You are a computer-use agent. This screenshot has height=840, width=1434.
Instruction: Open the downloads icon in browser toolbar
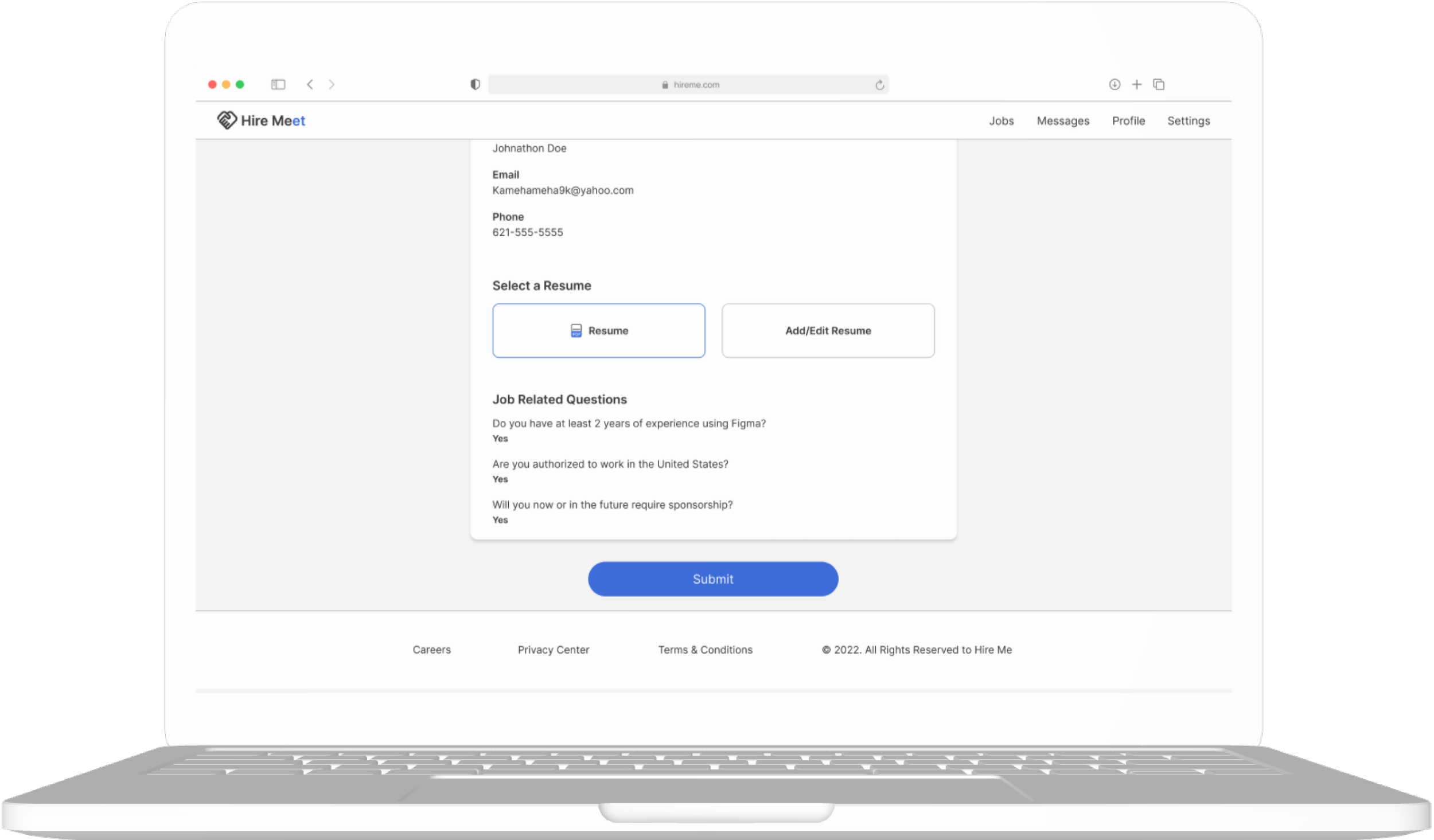tap(1115, 84)
